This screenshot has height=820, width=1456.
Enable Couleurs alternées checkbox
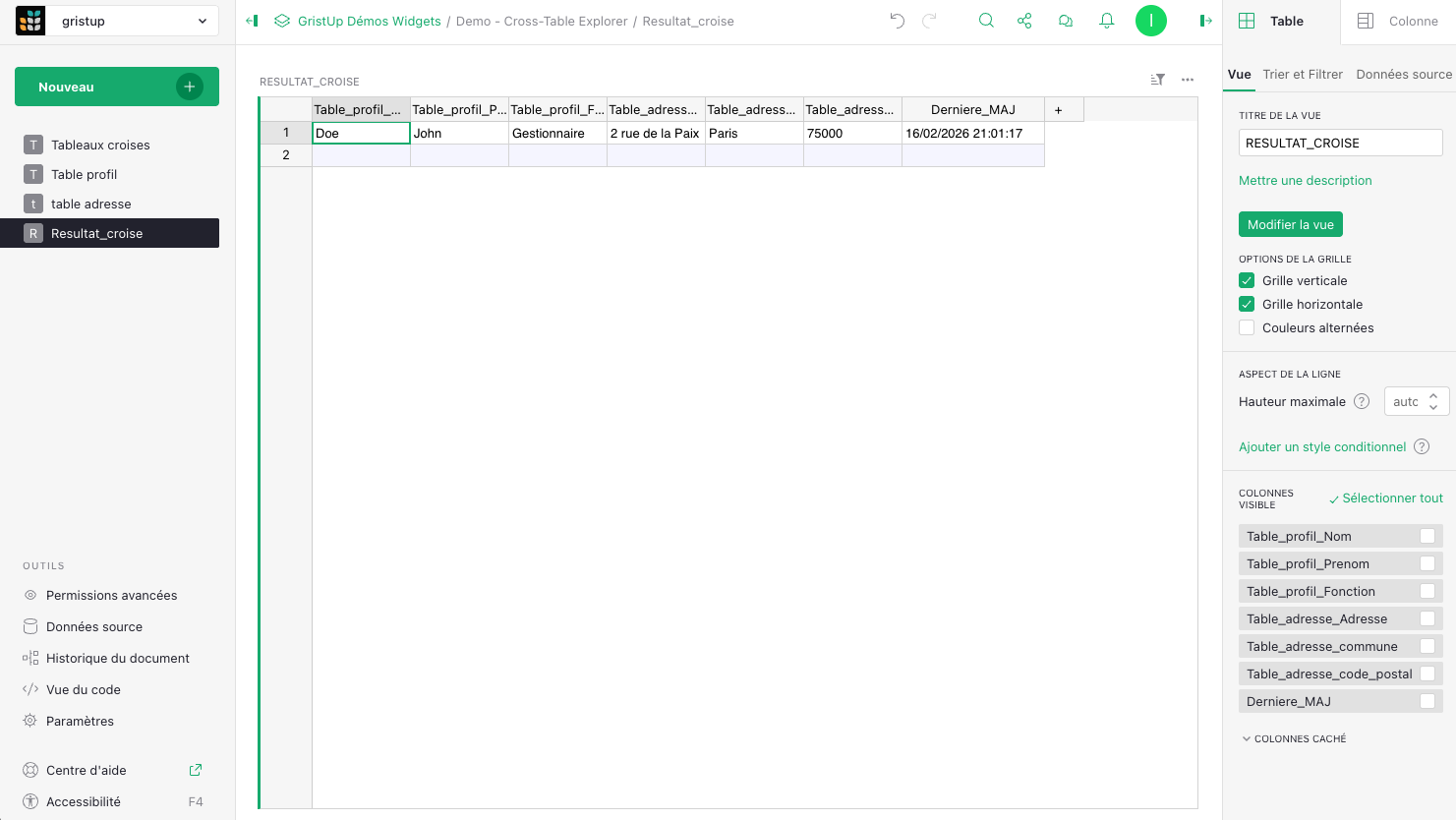click(1247, 327)
